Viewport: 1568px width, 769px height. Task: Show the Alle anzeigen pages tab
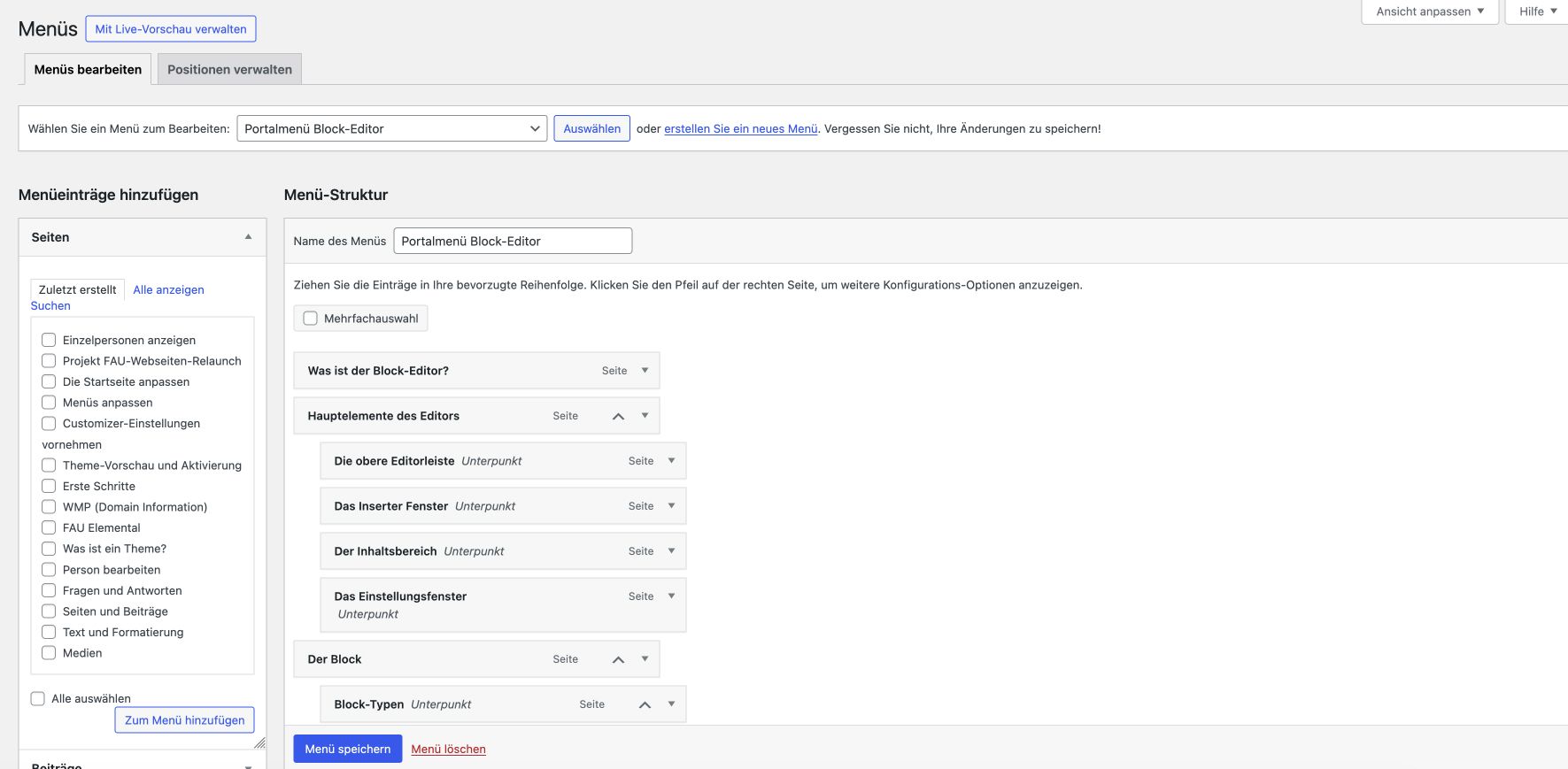(168, 290)
